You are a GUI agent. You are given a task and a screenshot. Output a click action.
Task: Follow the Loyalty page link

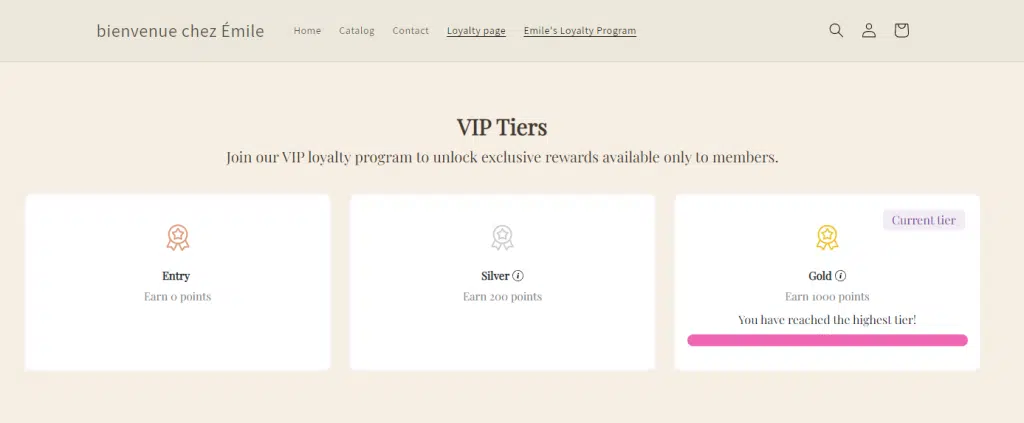tap(476, 31)
